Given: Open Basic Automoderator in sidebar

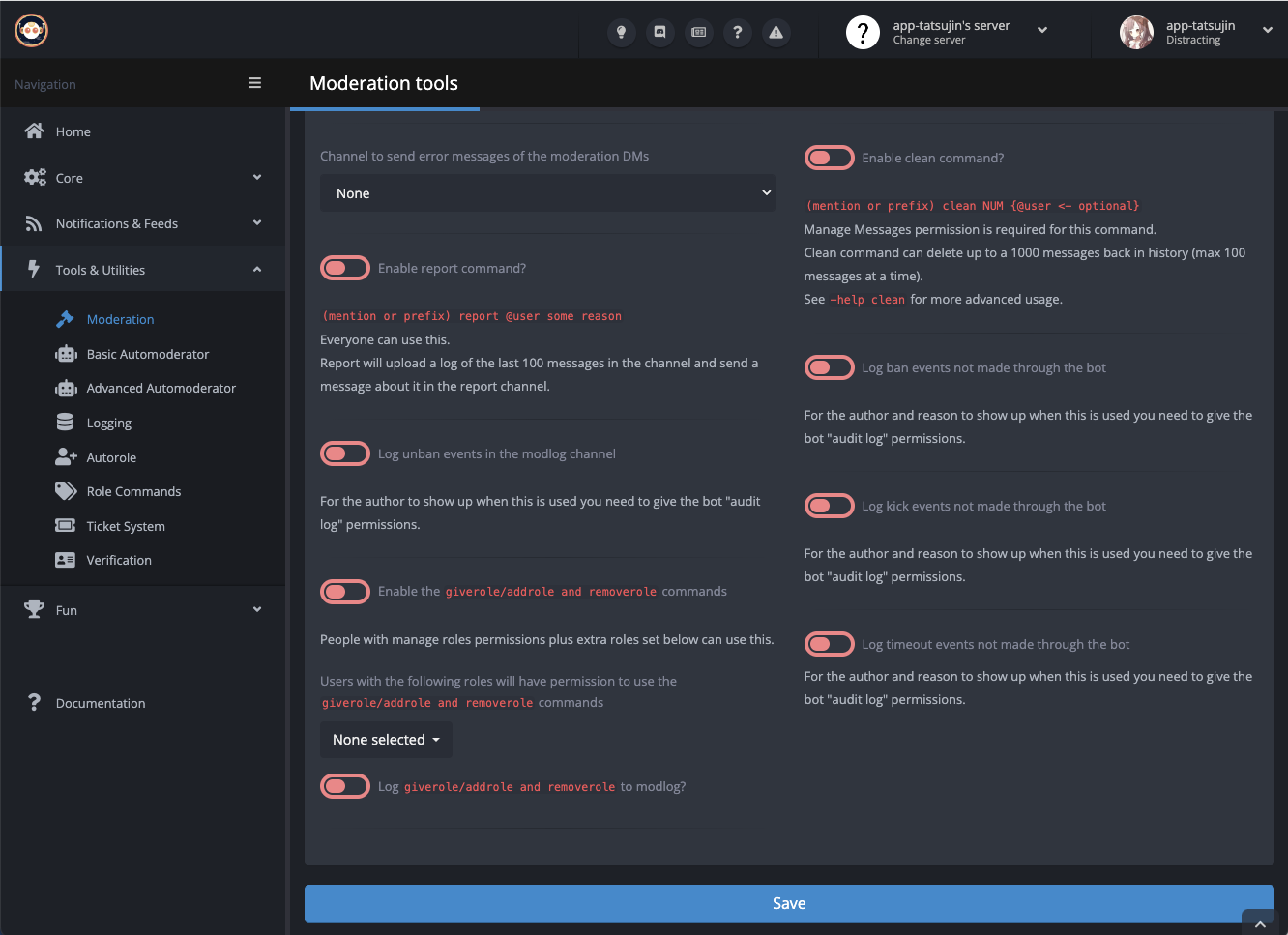Looking at the screenshot, I should click(147, 354).
